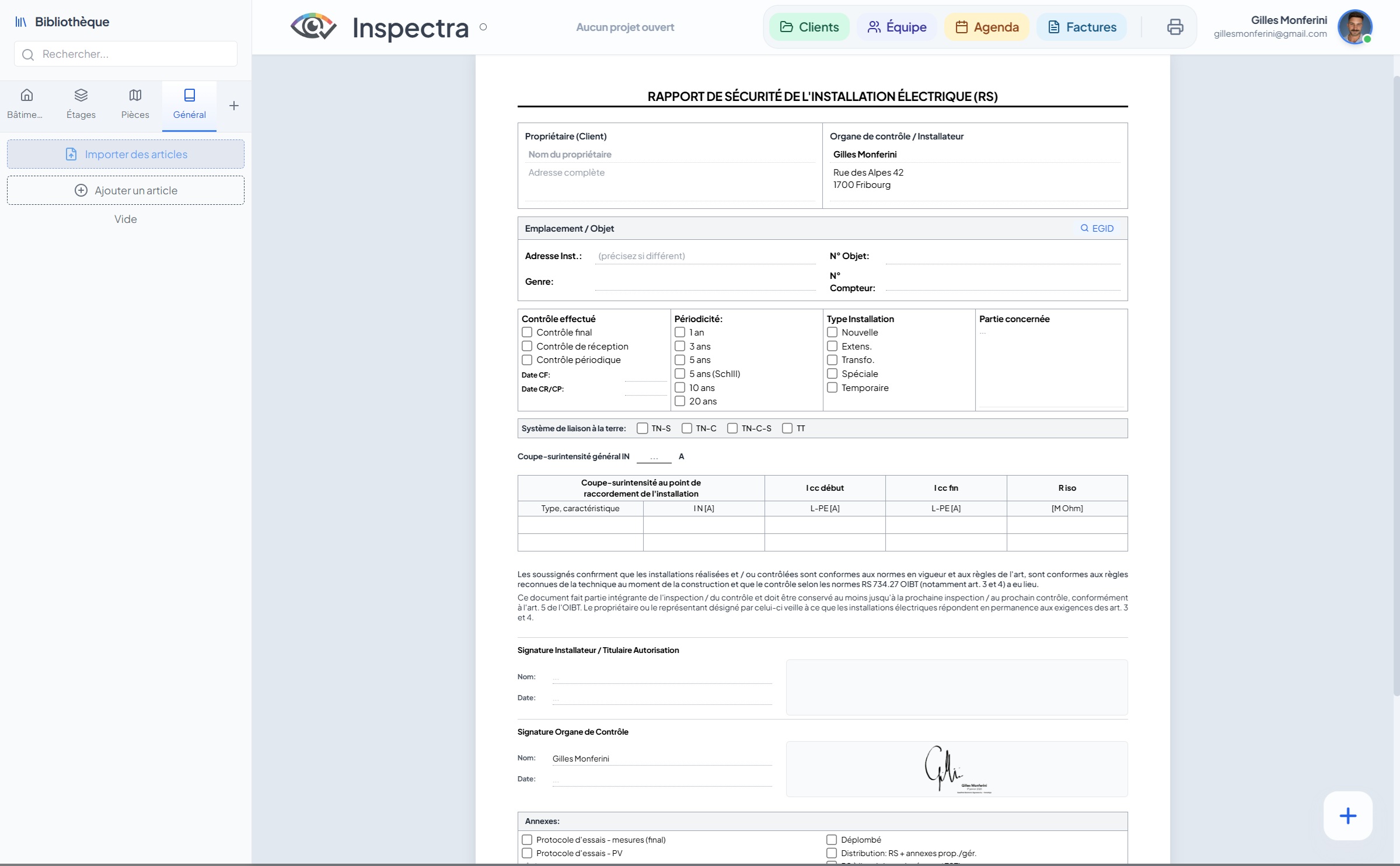Go to the Agenda page
Image resolution: width=1400 pixels, height=866 pixels.
[x=987, y=27]
